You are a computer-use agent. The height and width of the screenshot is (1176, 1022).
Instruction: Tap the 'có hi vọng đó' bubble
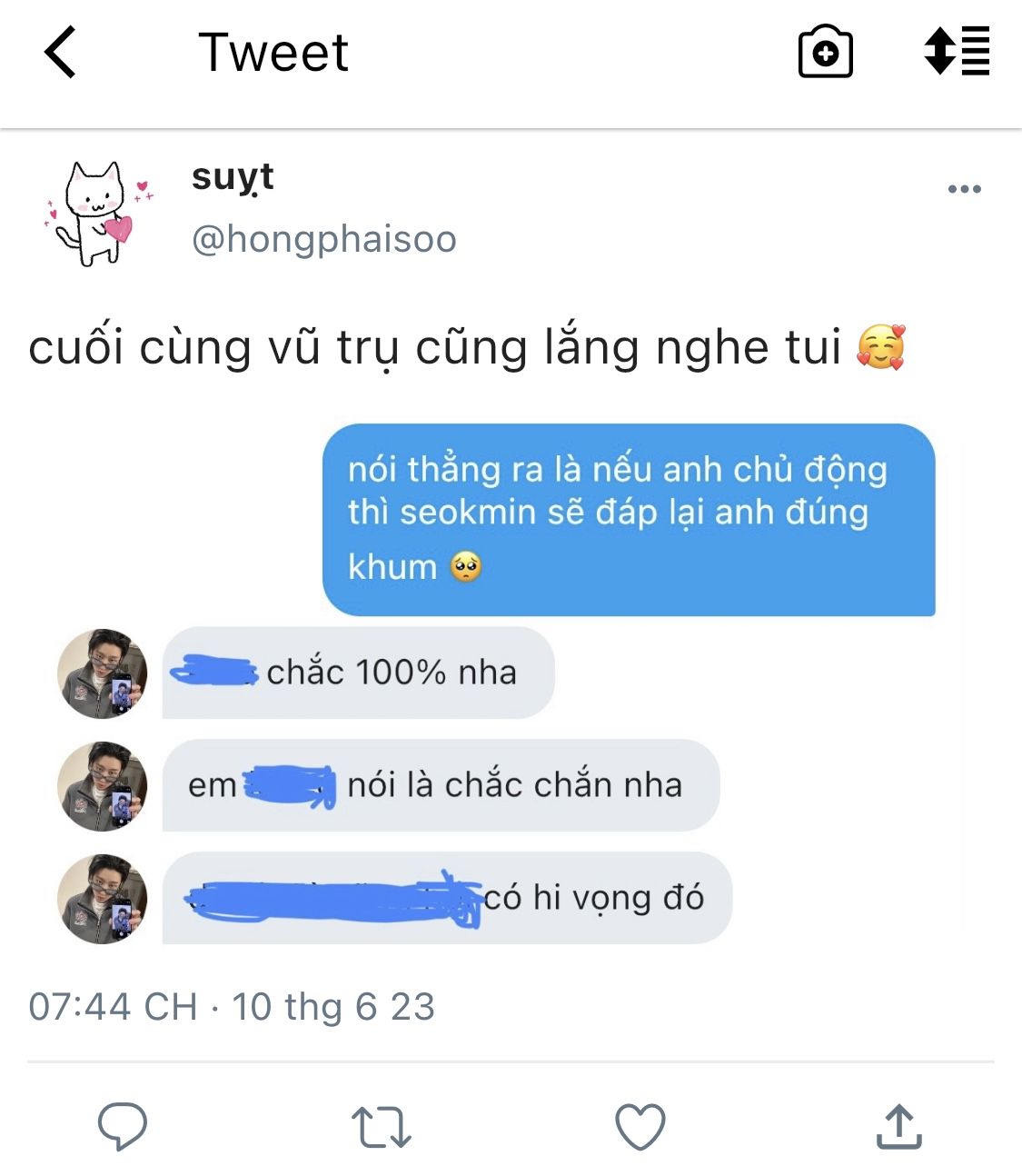pyautogui.click(x=447, y=898)
